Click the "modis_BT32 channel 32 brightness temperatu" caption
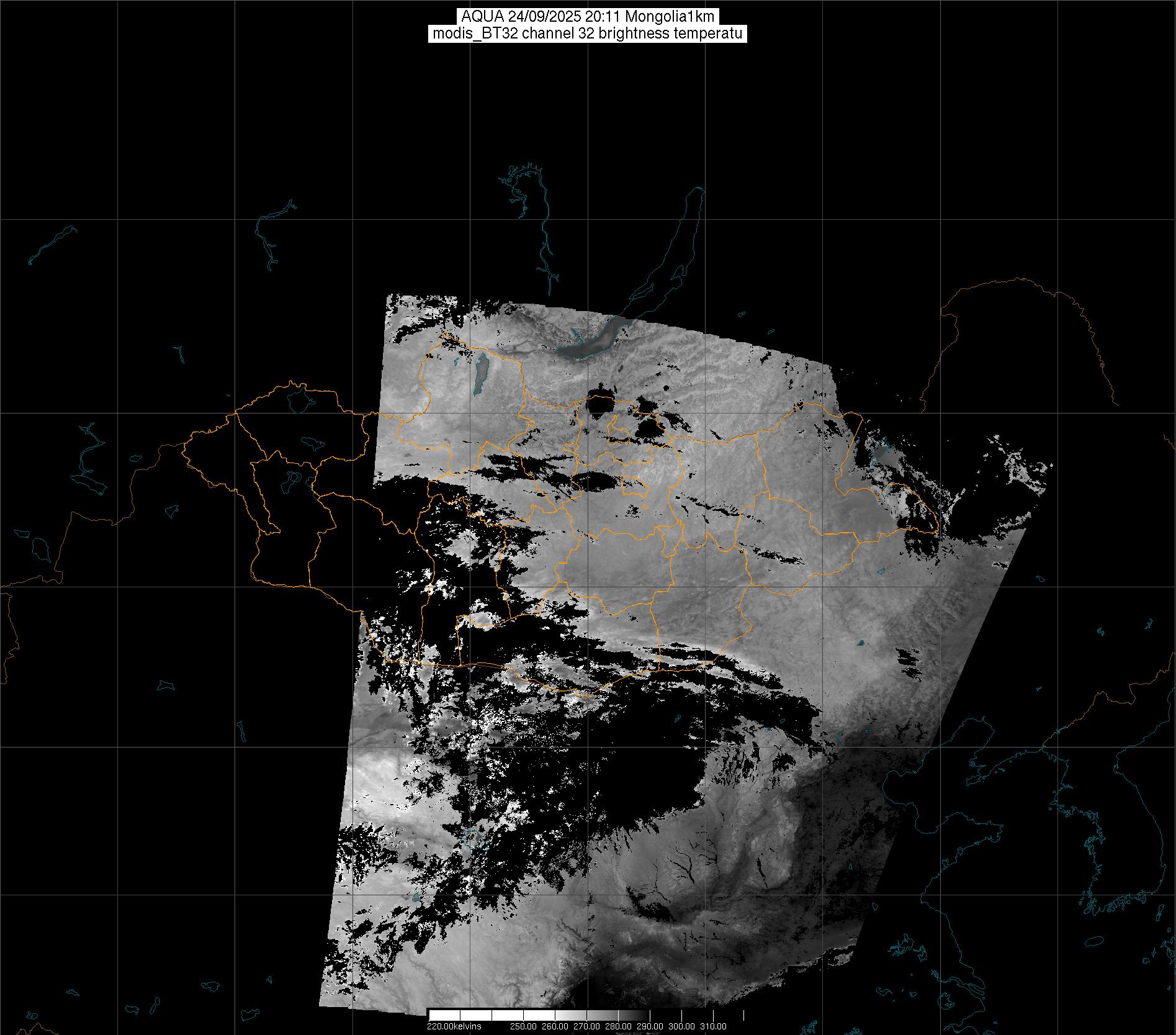This screenshot has height=1035, width=1176. click(588, 34)
